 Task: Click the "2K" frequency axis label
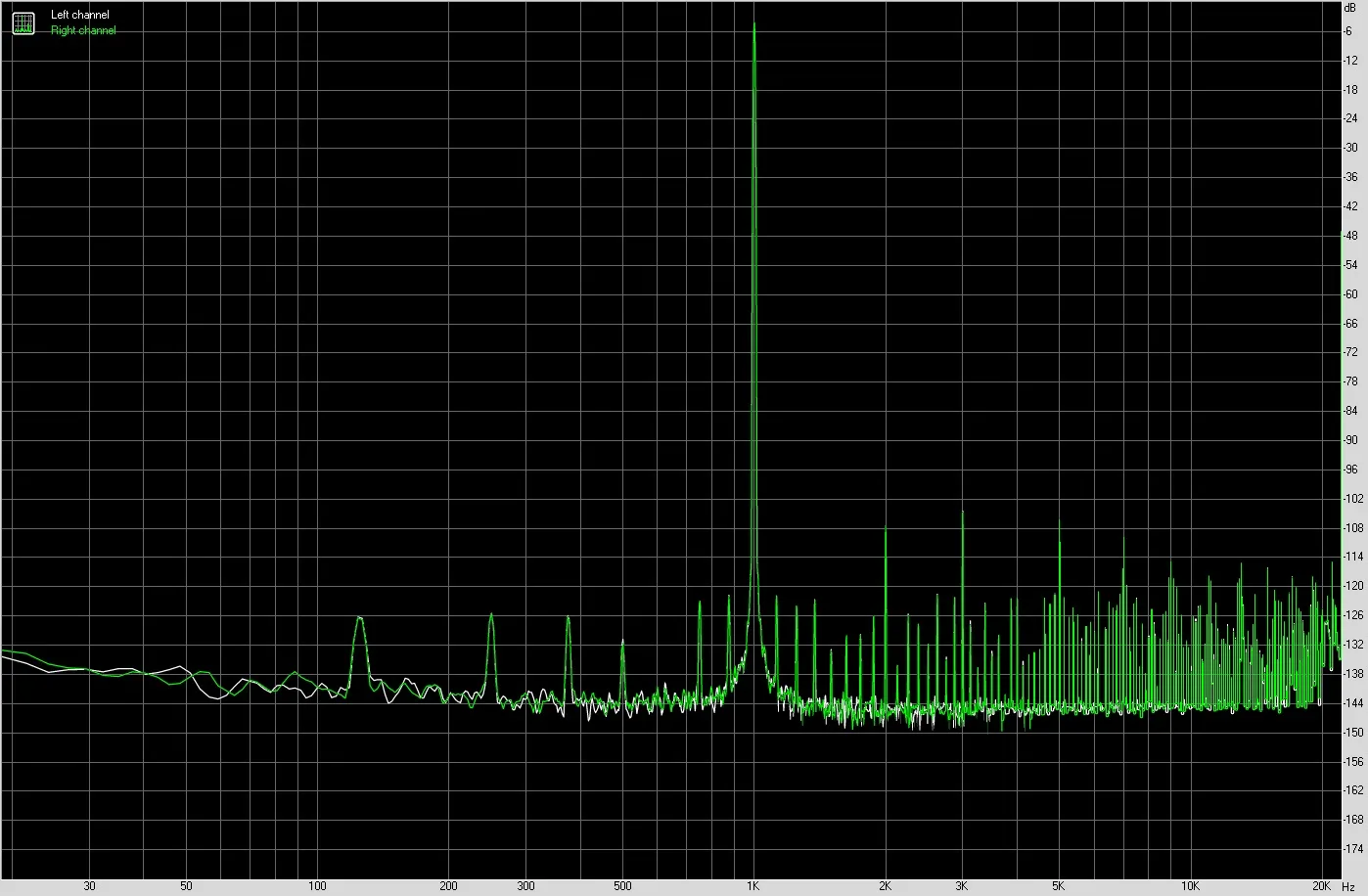pos(885,886)
